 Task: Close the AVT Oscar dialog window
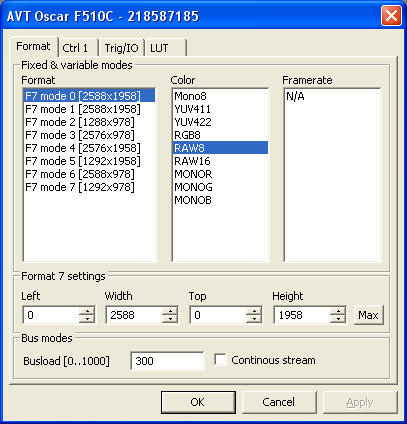[x=391, y=16]
